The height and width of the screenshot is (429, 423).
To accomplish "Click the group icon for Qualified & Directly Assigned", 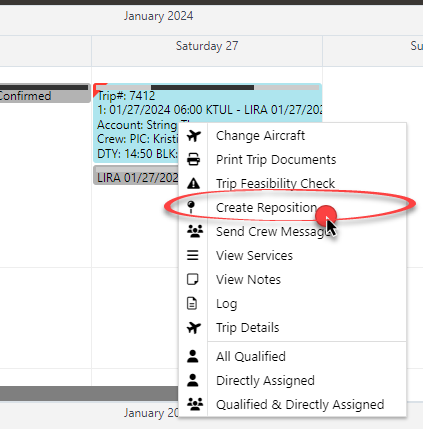I will click(x=195, y=404).
